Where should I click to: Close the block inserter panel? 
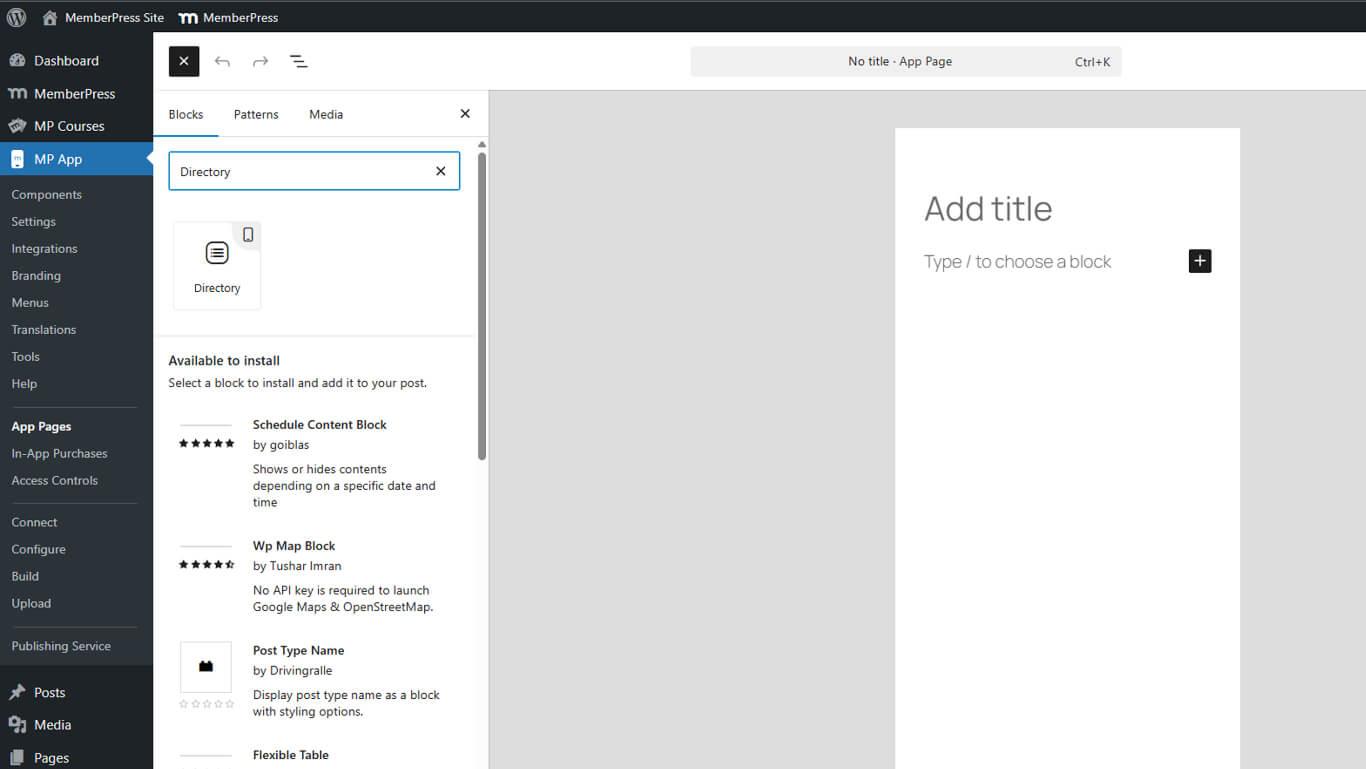pos(464,113)
